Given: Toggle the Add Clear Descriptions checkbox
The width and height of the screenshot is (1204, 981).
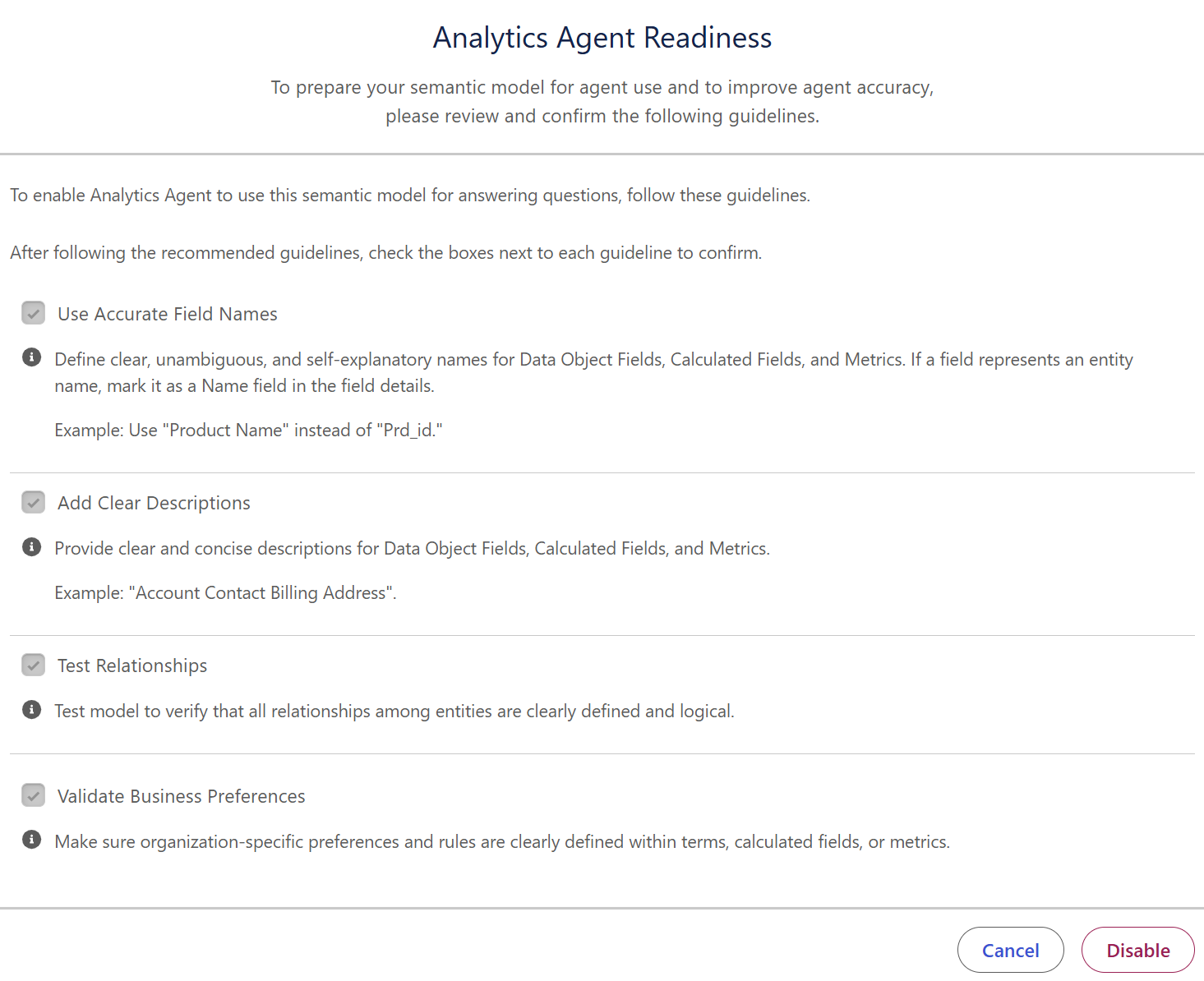Looking at the screenshot, I should [33, 502].
